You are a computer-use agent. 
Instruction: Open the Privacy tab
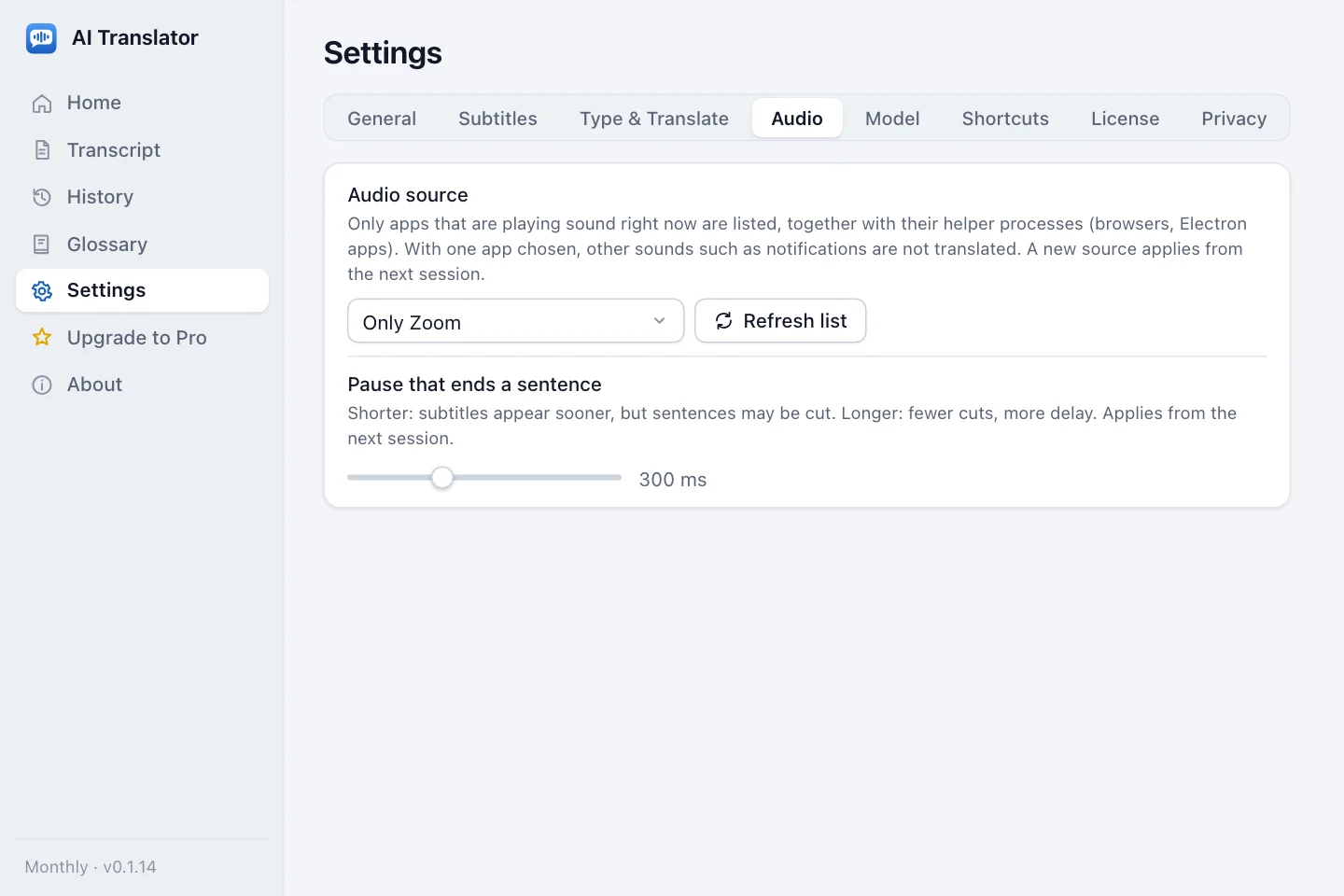click(x=1234, y=119)
